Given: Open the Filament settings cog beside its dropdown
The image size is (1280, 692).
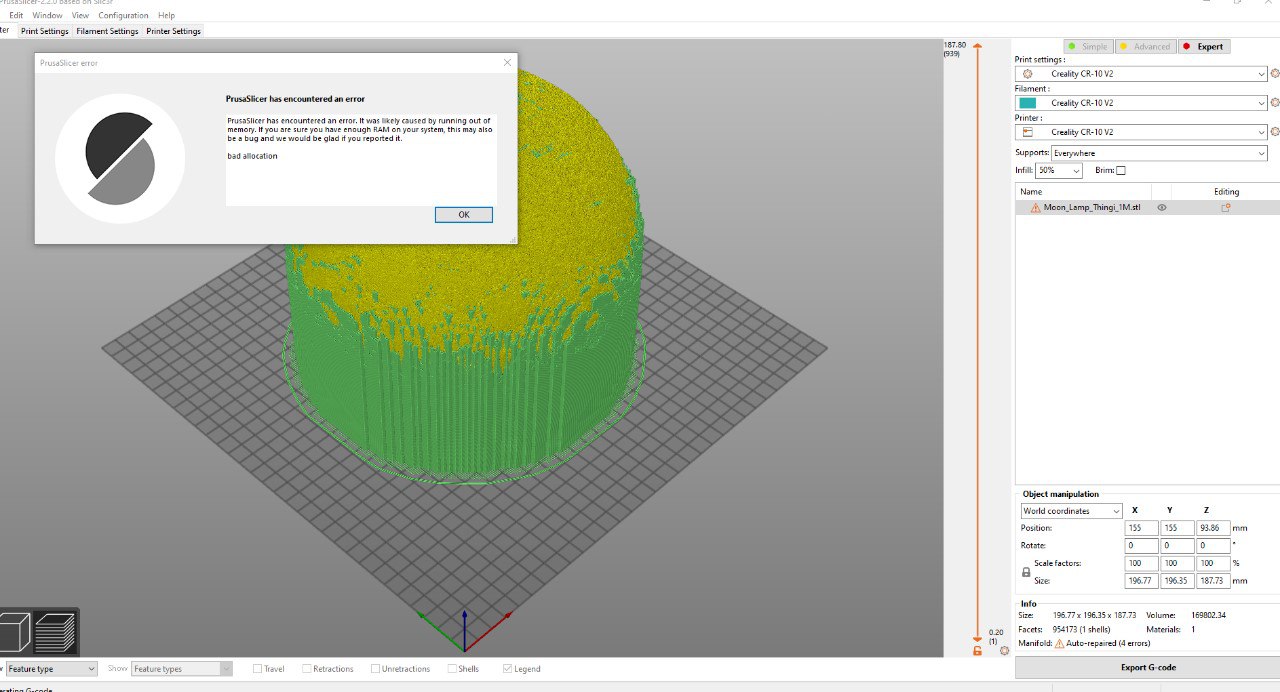Looking at the screenshot, I should tap(1274, 103).
